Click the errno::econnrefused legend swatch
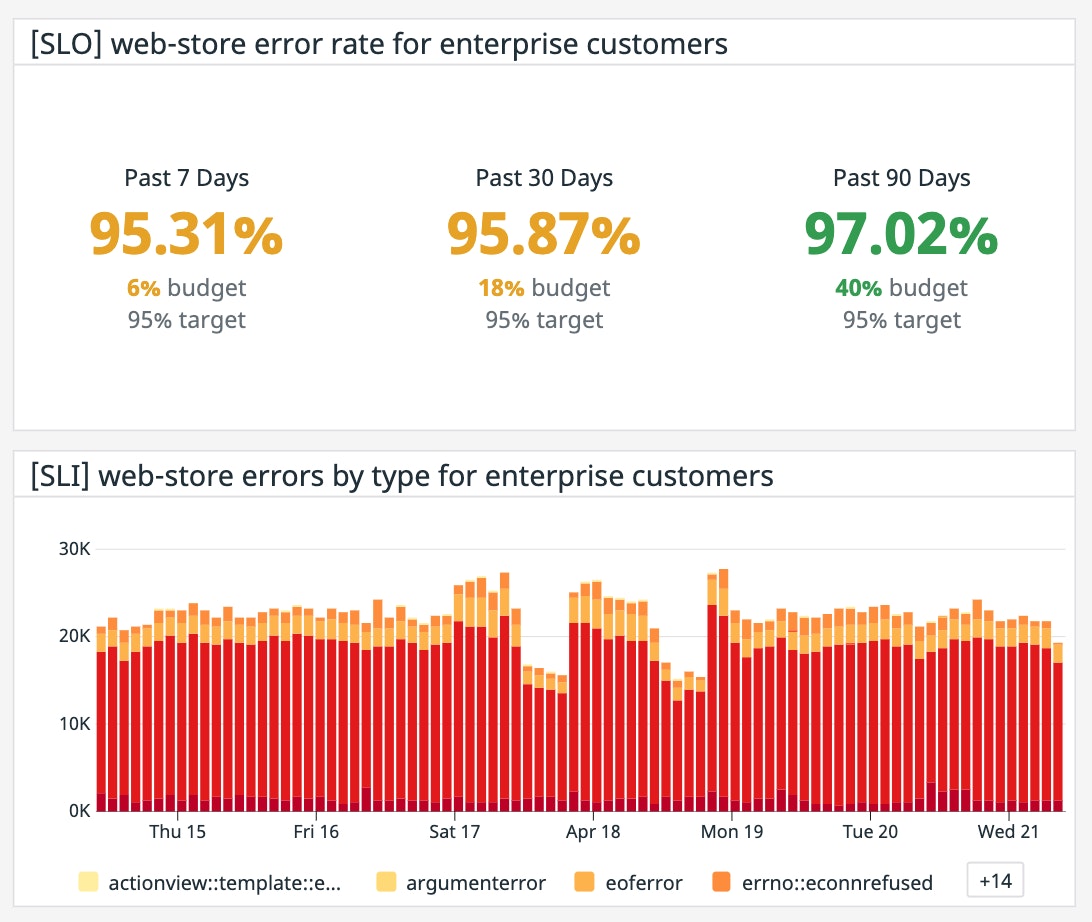Screen dimensions: 1092x922 (722, 882)
